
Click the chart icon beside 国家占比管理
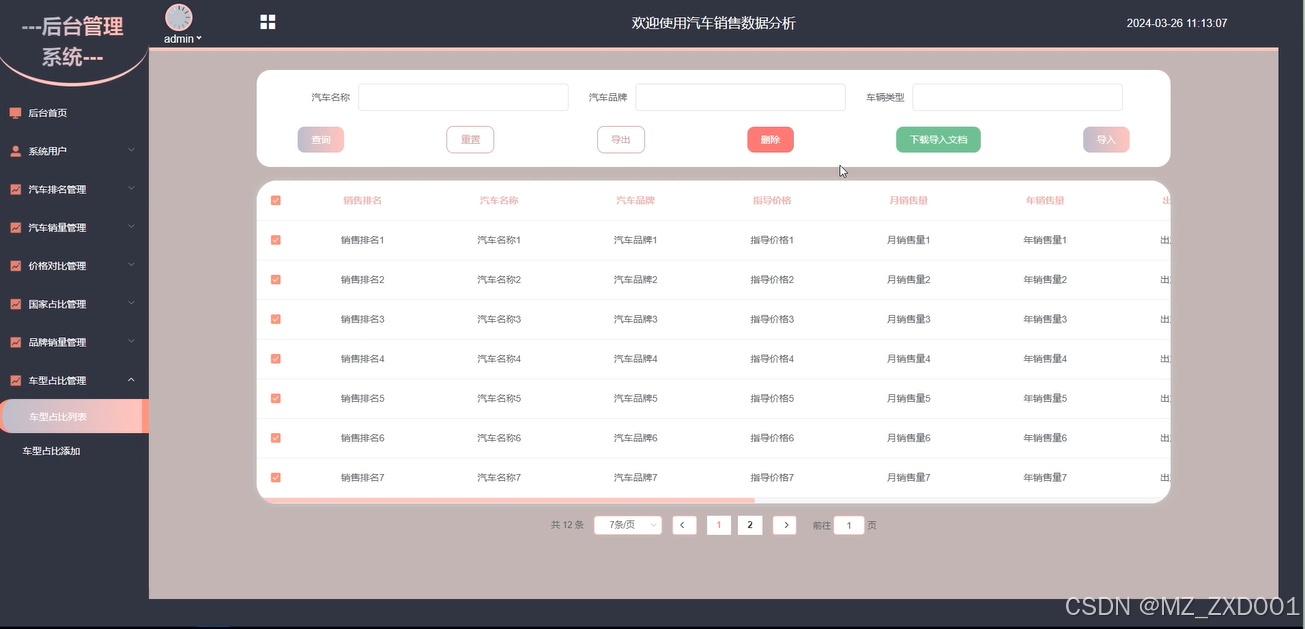click(15, 304)
